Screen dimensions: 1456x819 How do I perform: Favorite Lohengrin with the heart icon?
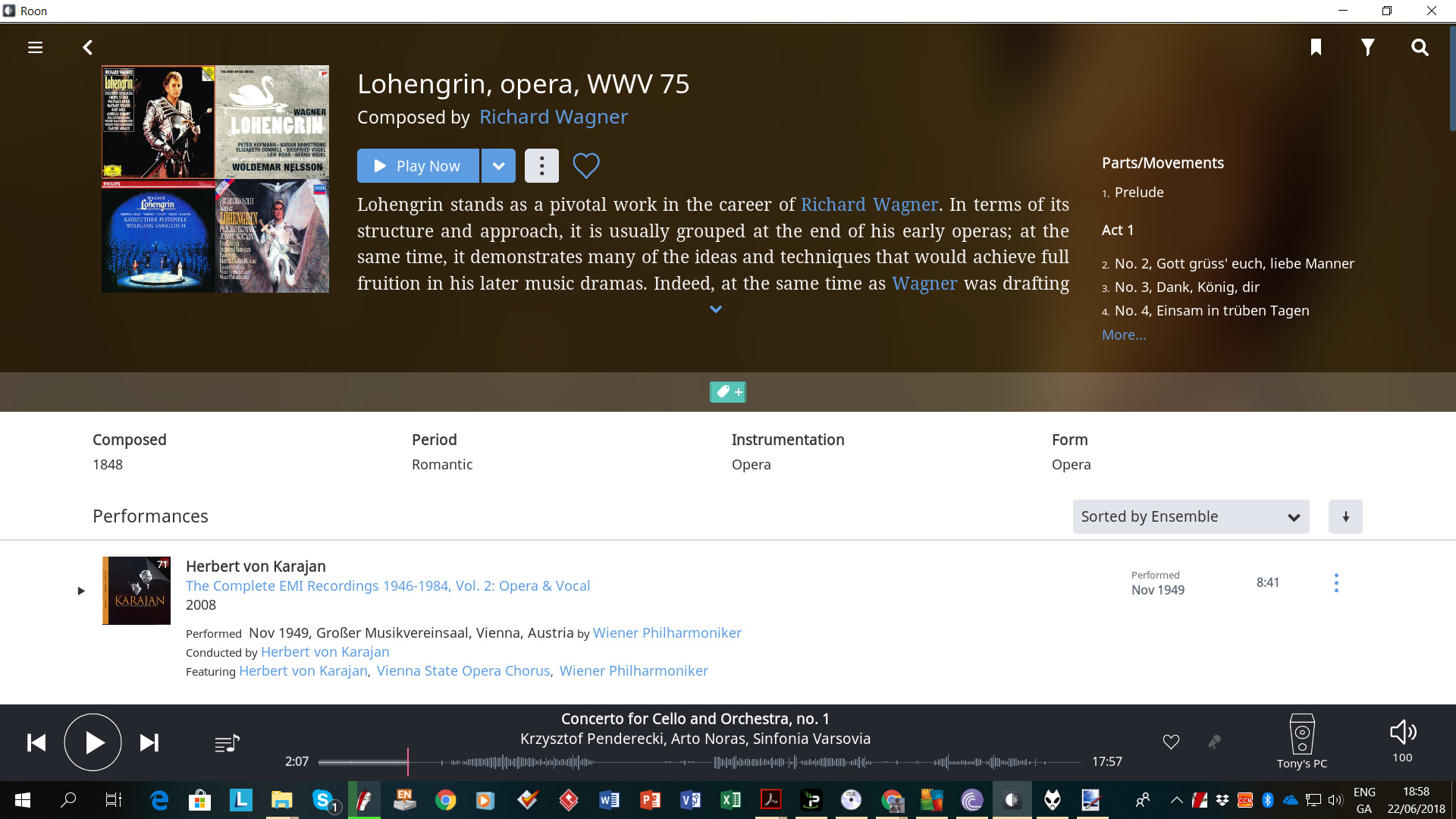(585, 165)
